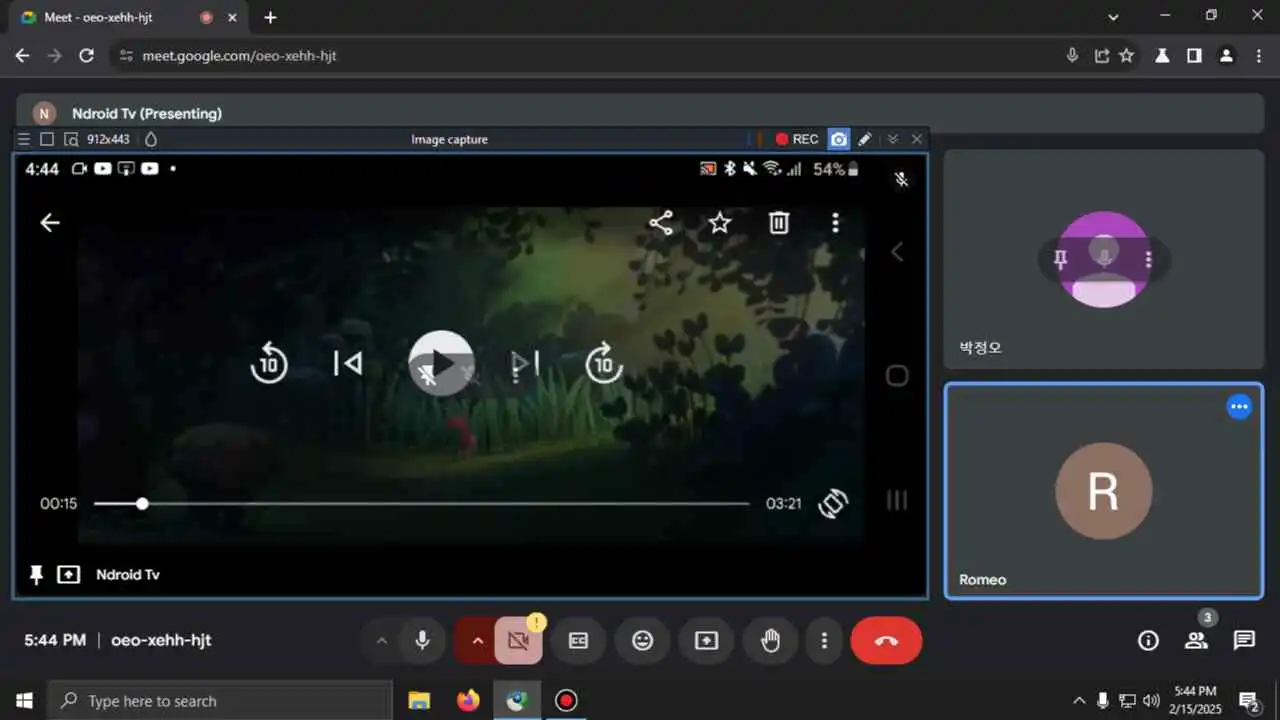Forward 10 seconds in the video

[x=604, y=363]
